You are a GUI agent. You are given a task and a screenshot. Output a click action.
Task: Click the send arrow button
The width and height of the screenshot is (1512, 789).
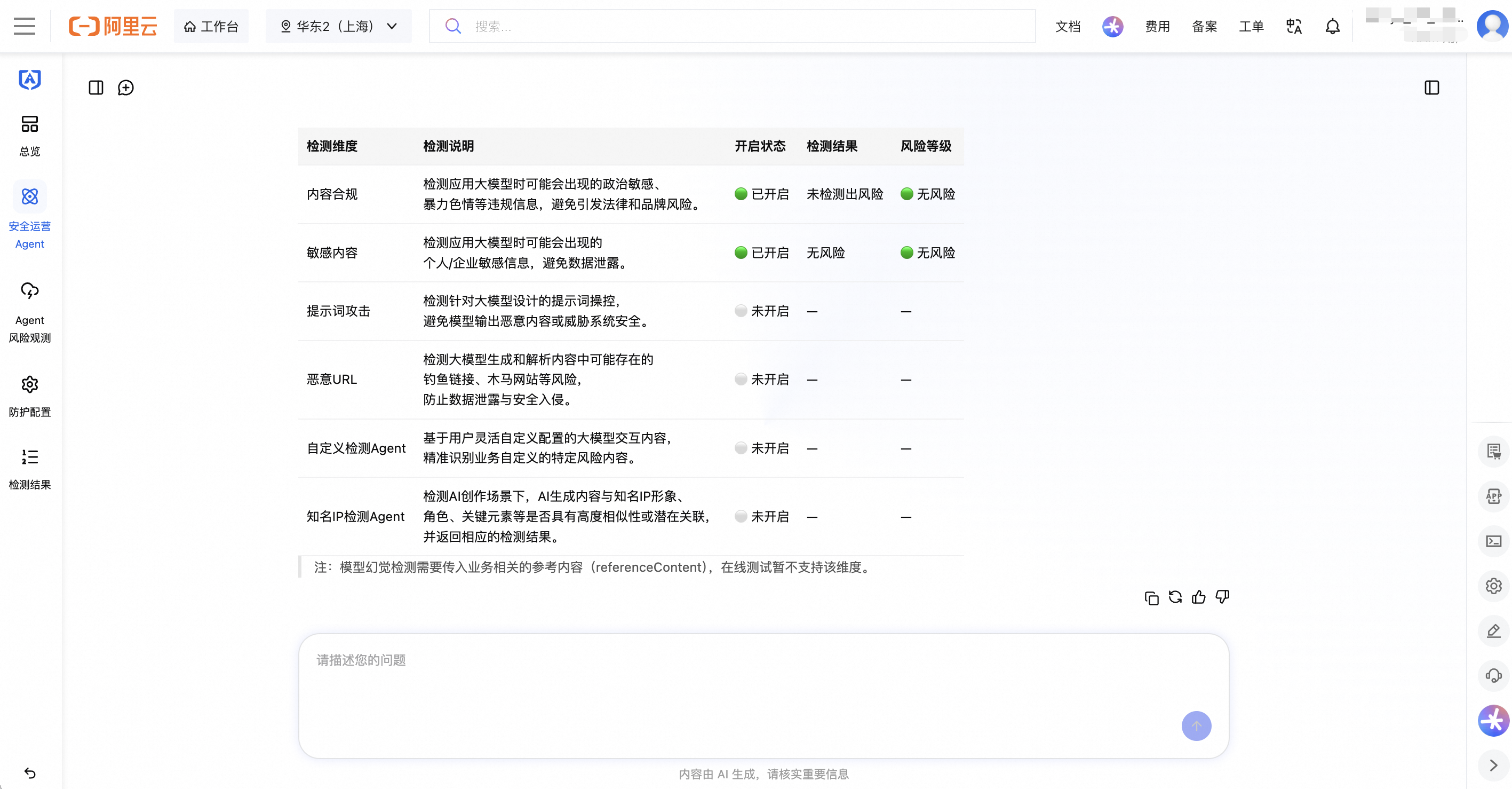coord(1196,725)
